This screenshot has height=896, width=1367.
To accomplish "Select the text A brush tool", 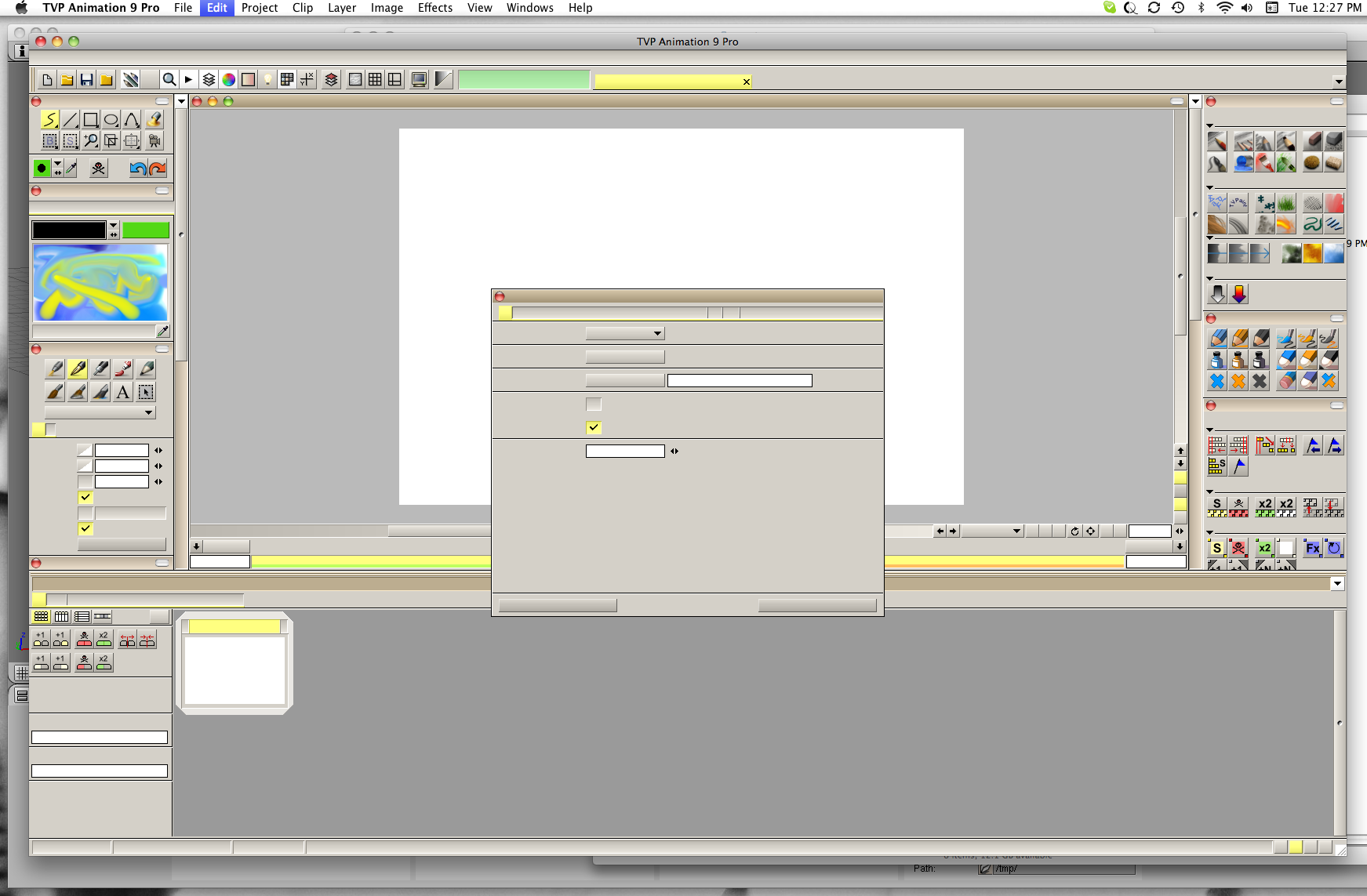I will click(123, 392).
